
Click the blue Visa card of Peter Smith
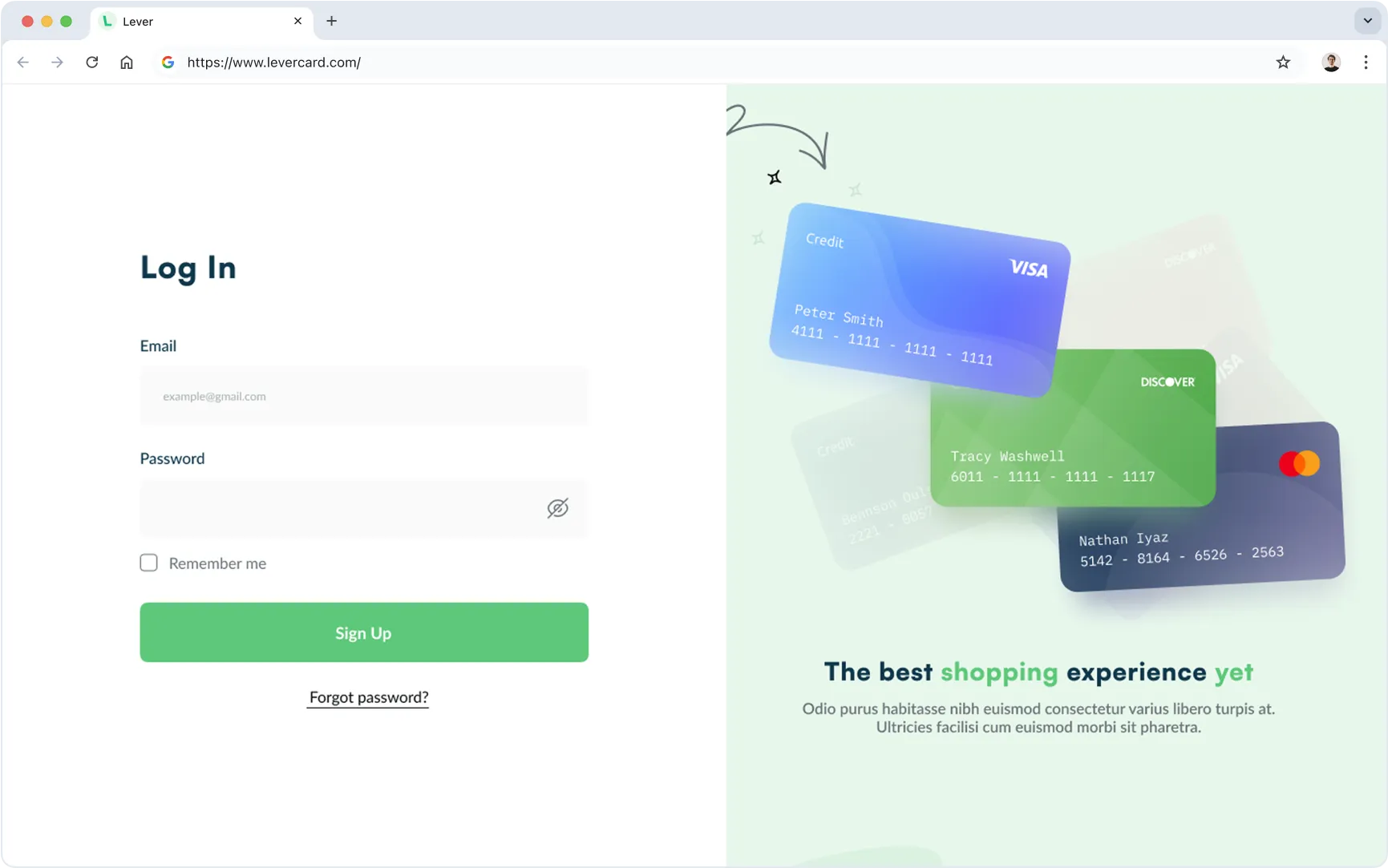click(x=919, y=299)
